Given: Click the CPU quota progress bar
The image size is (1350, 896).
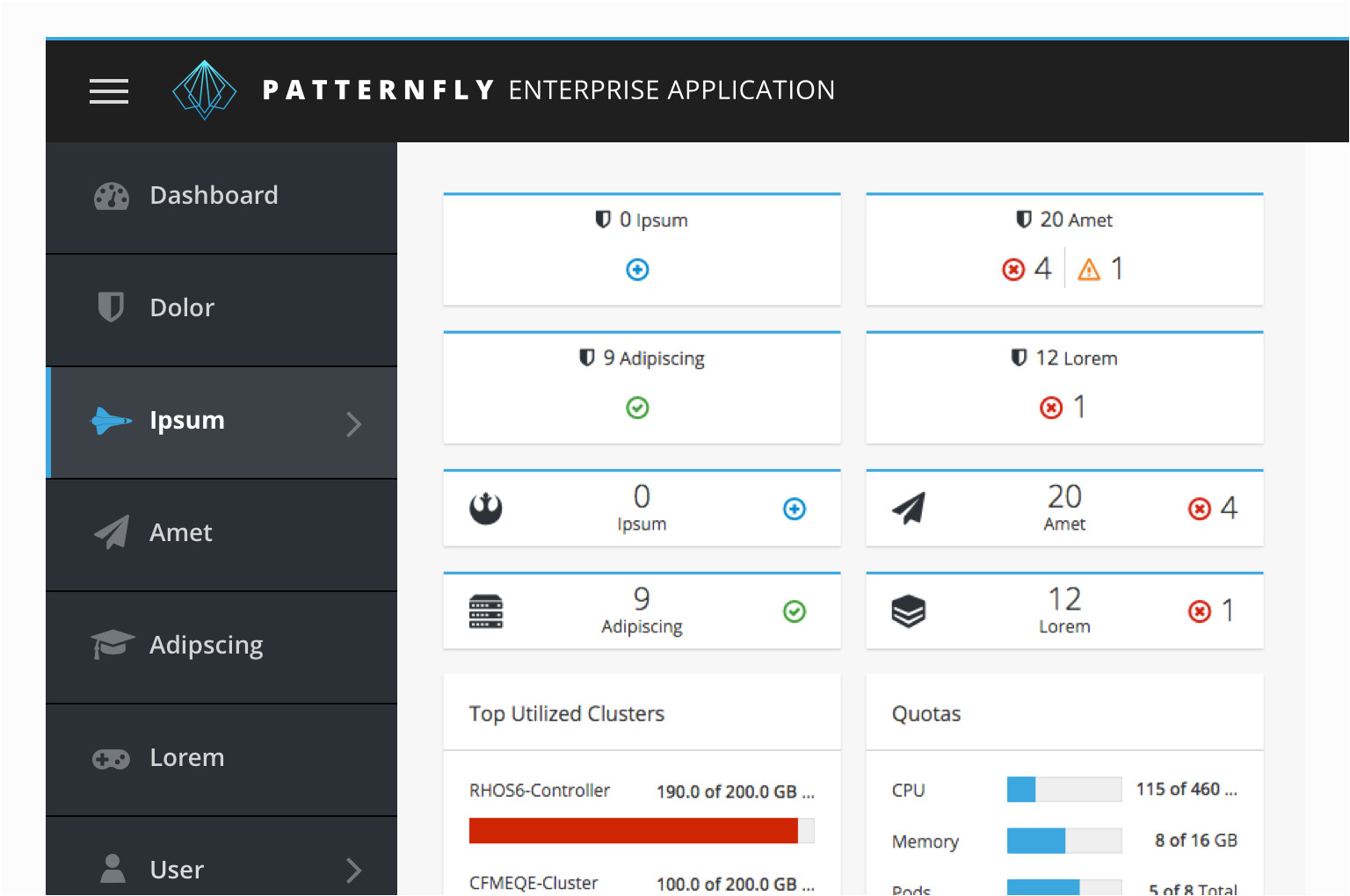Looking at the screenshot, I should tap(1064, 789).
